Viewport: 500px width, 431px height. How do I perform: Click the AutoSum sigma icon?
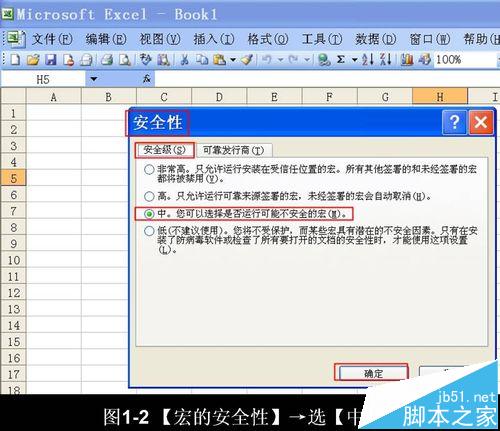[341, 60]
